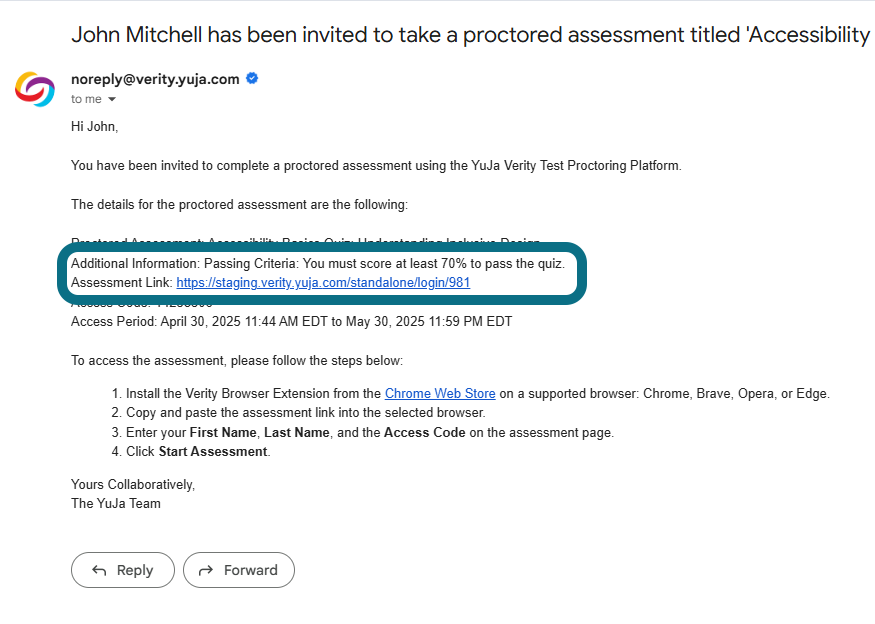Click the Forward button
Viewport: 875px width, 624px height.
pos(239,570)
